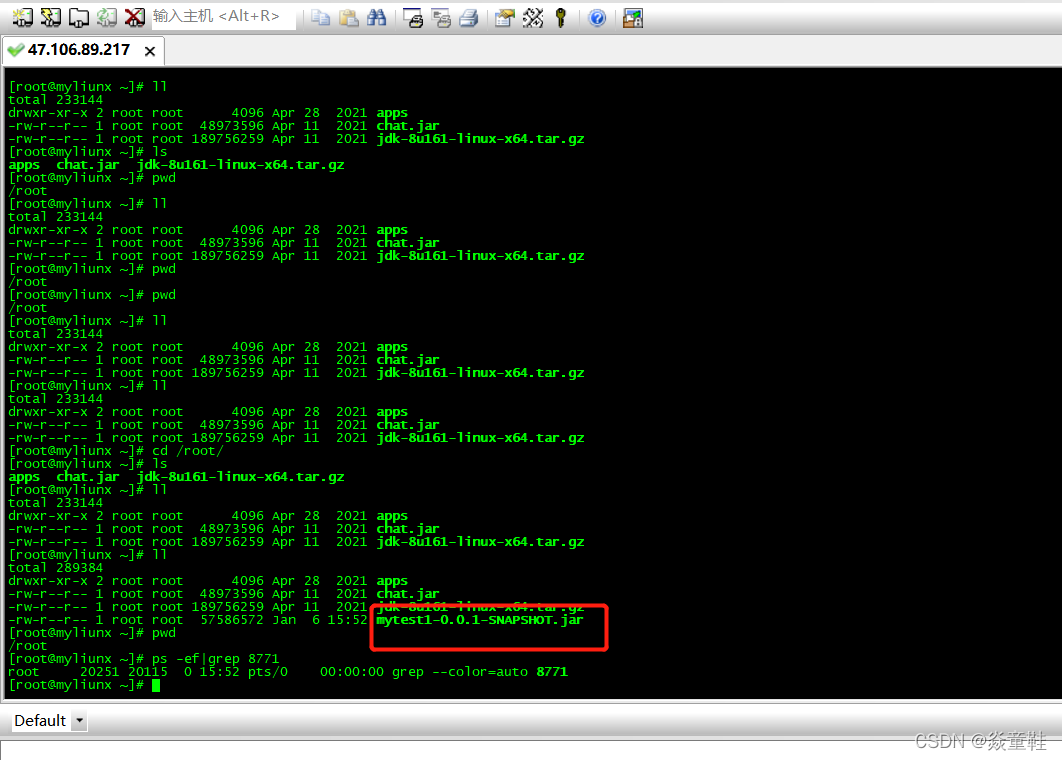
Task: Open the sessions folder icon
Action: pyautogui.click(x=78, y=17)
